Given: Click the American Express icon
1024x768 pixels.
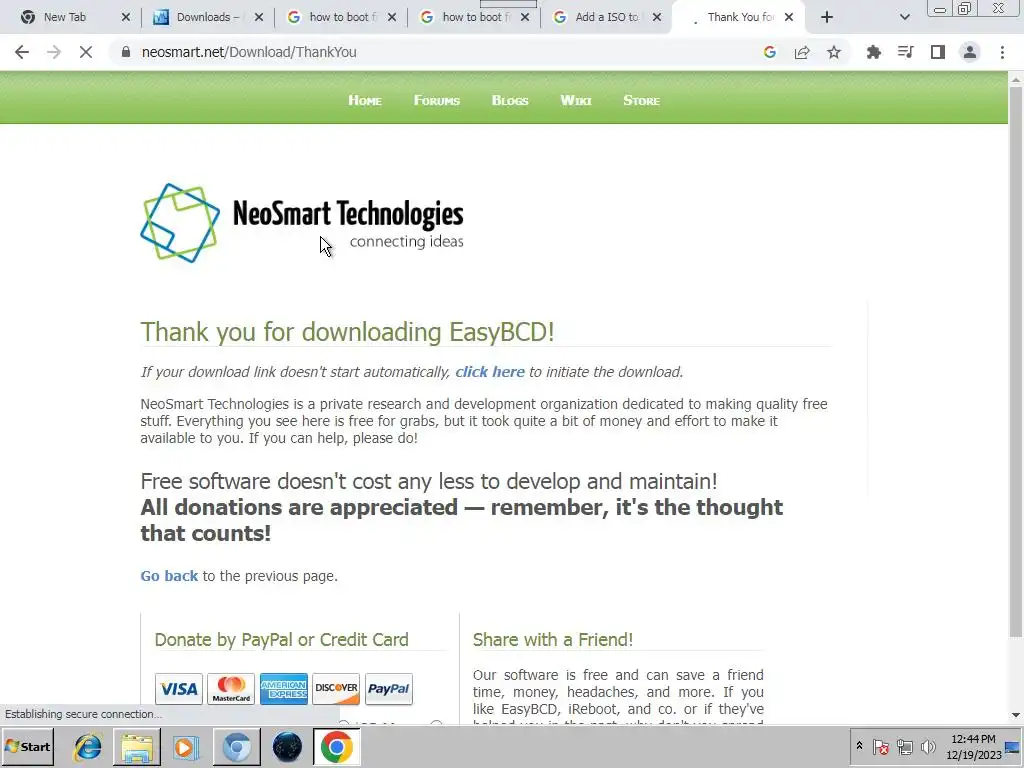Looking at the screenshot, I should point(283,689).
